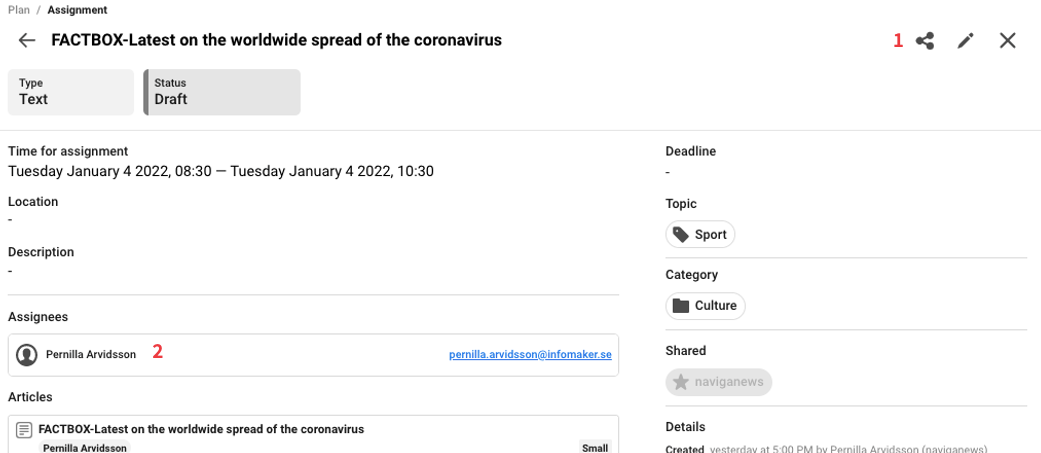The height and width of the screenshot is (453, 1041).
Task: Click the pencil edit icon
Action: 965,41
